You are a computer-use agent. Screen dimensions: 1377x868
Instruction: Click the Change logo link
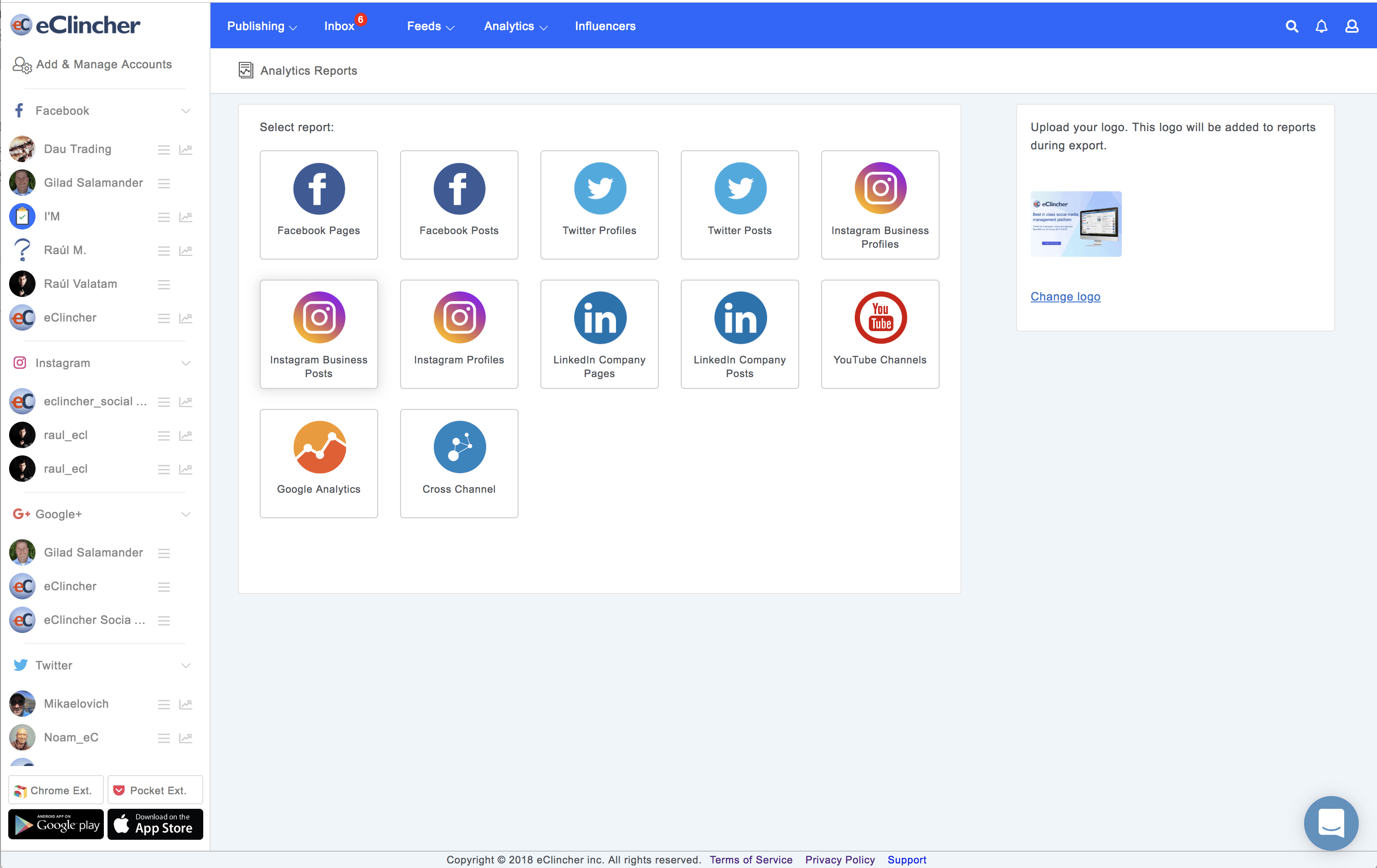pyautogui.click(x=1065, y=296)
